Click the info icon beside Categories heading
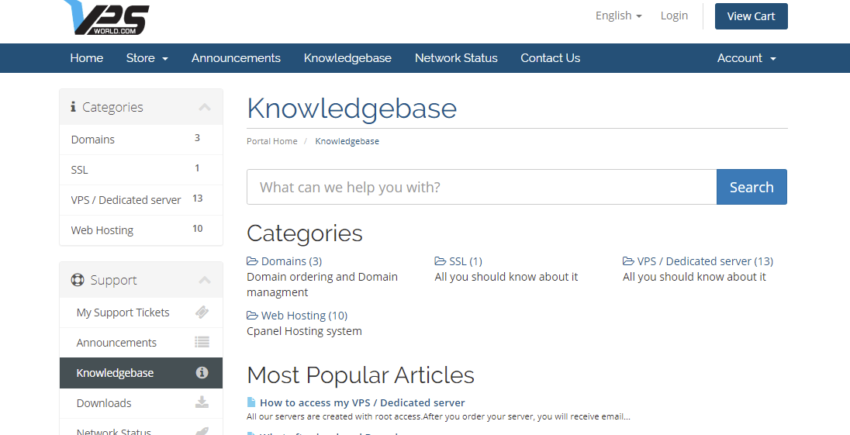The height and width of the screenshot is (435, 850). [73, 107]
